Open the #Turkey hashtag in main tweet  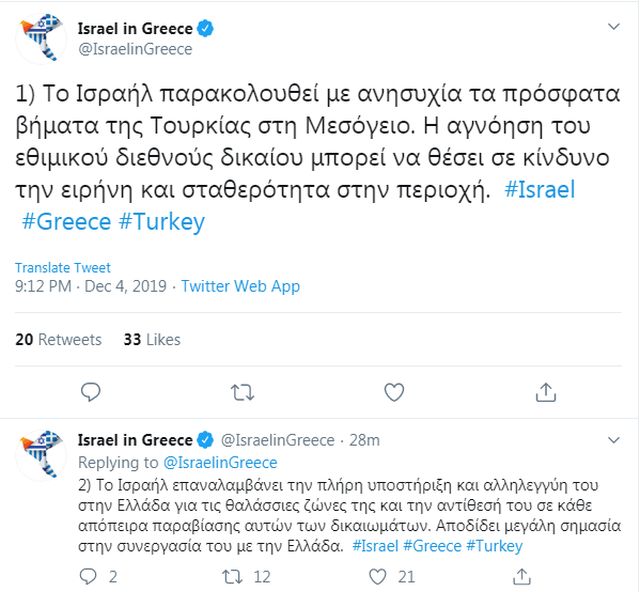(x=161, y=221)
